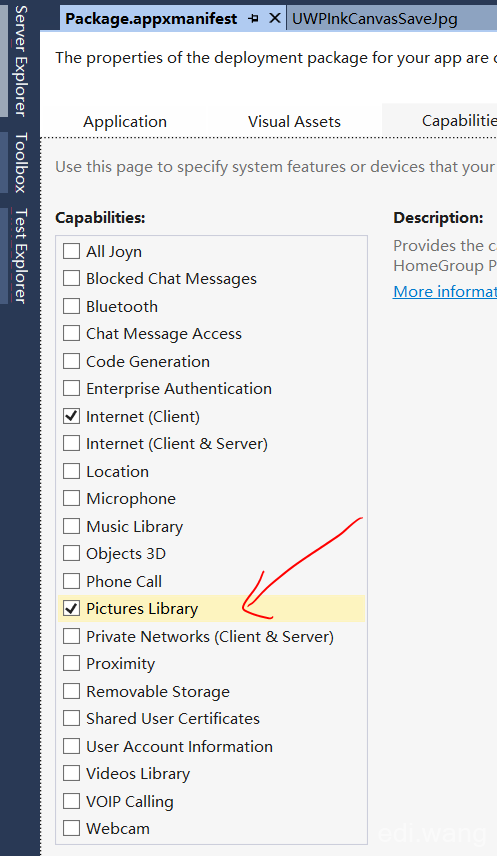Enable the Music Library checkbox
This screenshot has height=856, width=497.
72,526
